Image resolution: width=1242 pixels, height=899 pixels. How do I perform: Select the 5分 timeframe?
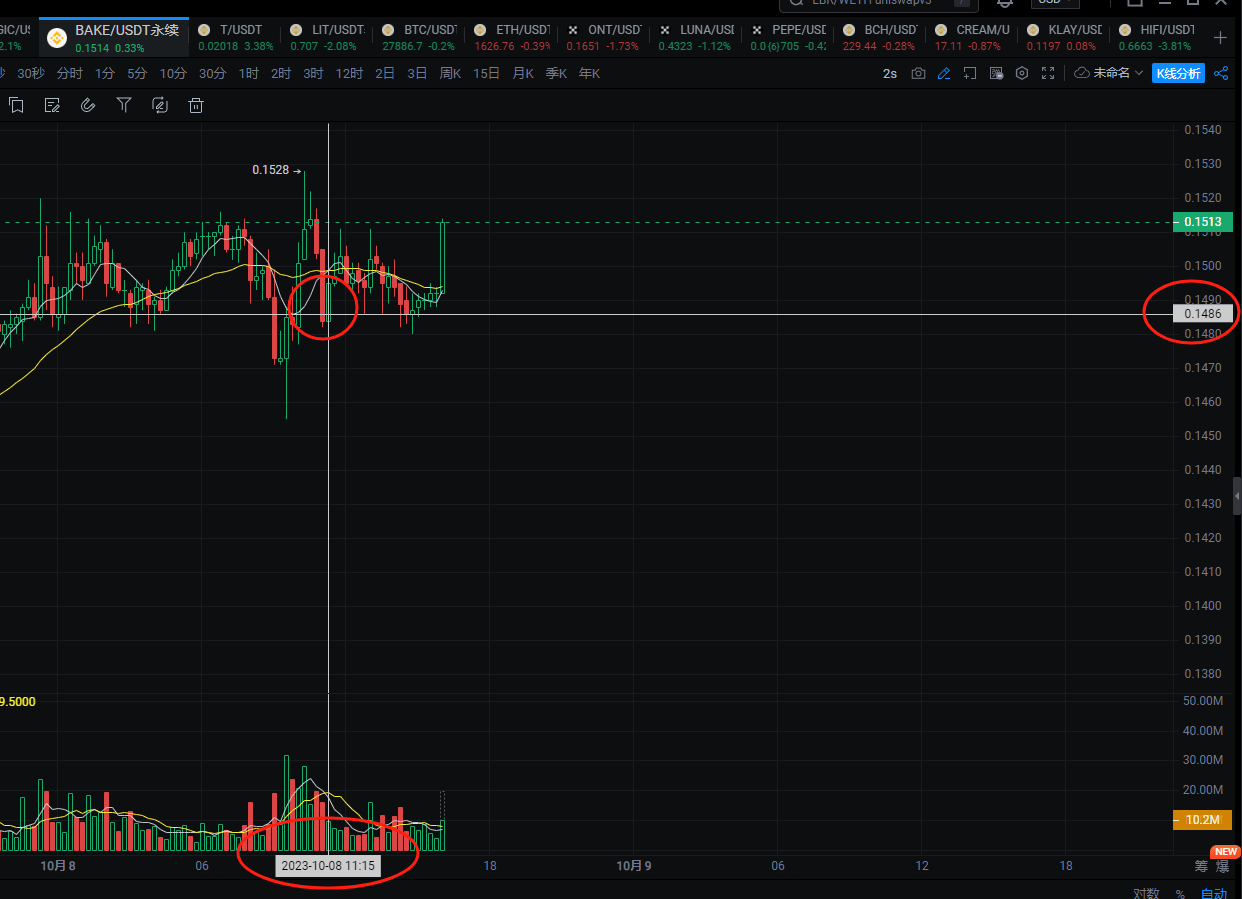[137, 73]
